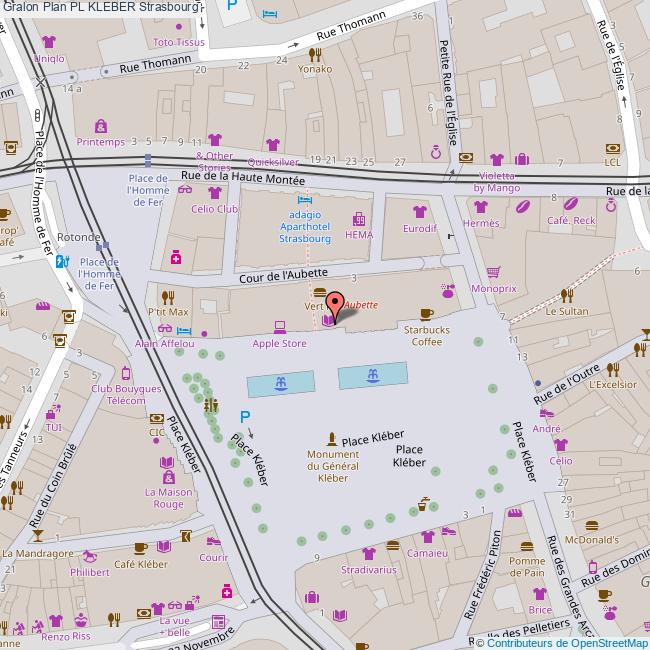
Task: Click the Apple Store laptop icon
Action: point(280,326)
